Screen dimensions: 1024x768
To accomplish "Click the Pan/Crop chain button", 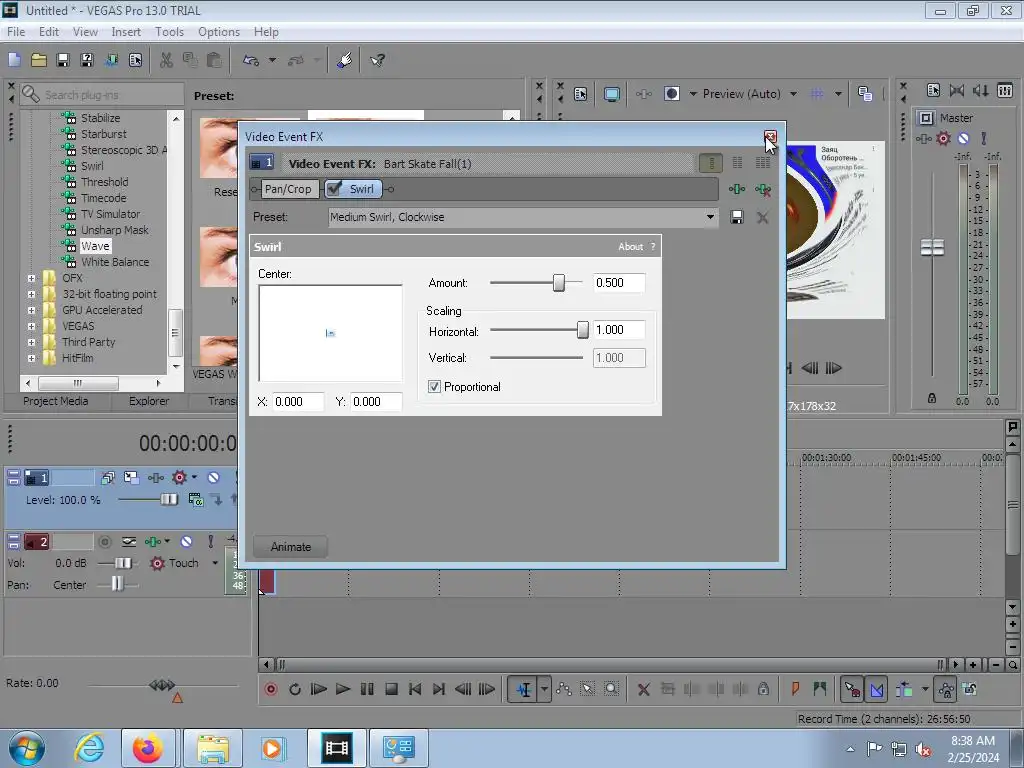I will point(288,189).
